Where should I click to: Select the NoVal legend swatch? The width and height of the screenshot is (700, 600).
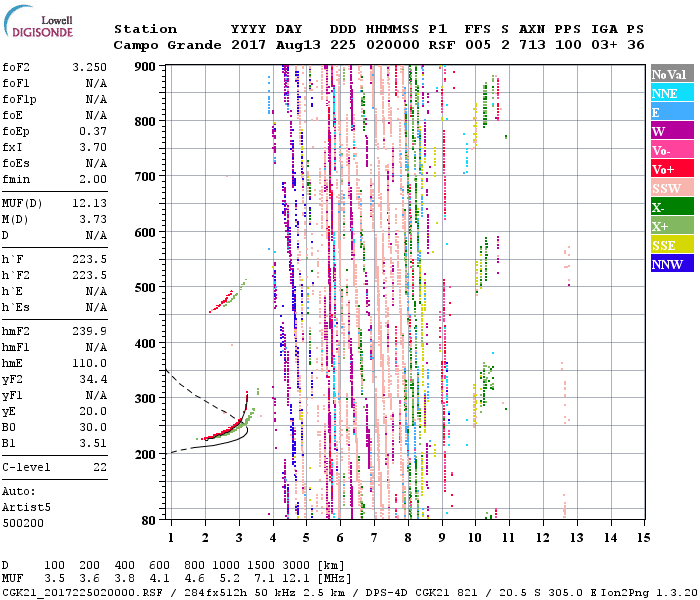(x=671, y=74)
